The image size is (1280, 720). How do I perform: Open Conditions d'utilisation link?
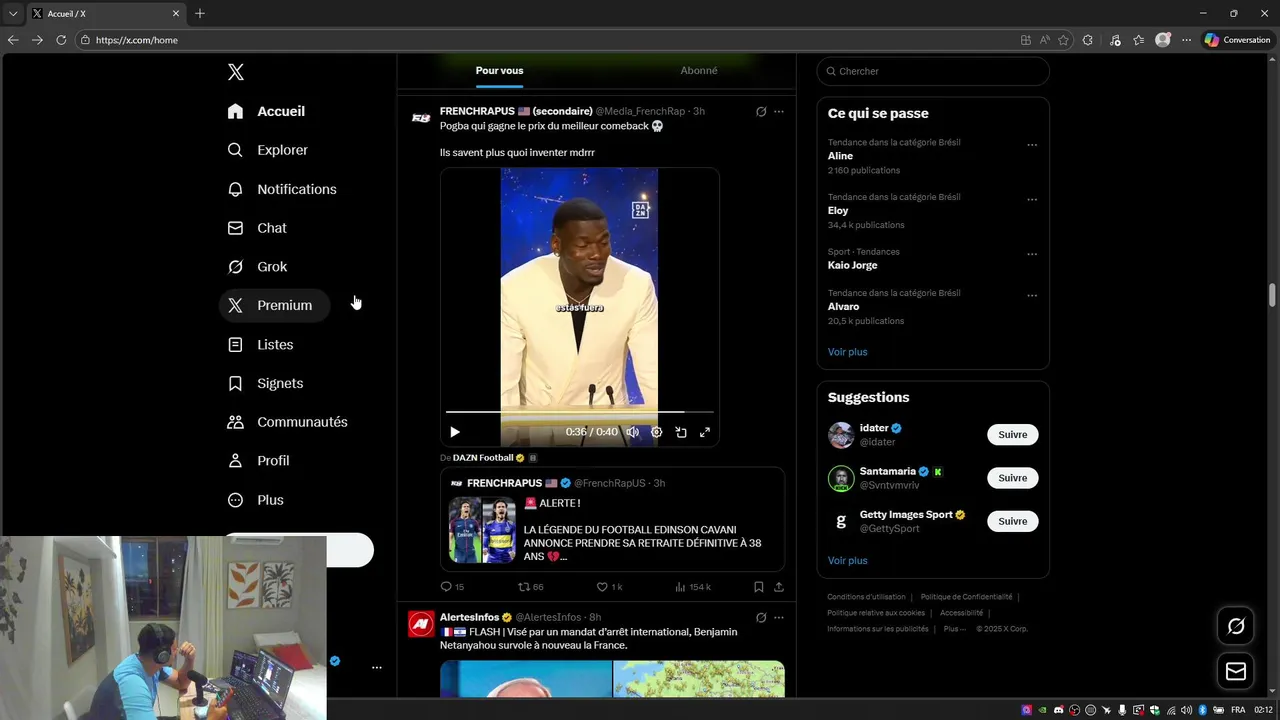[866, 597]
